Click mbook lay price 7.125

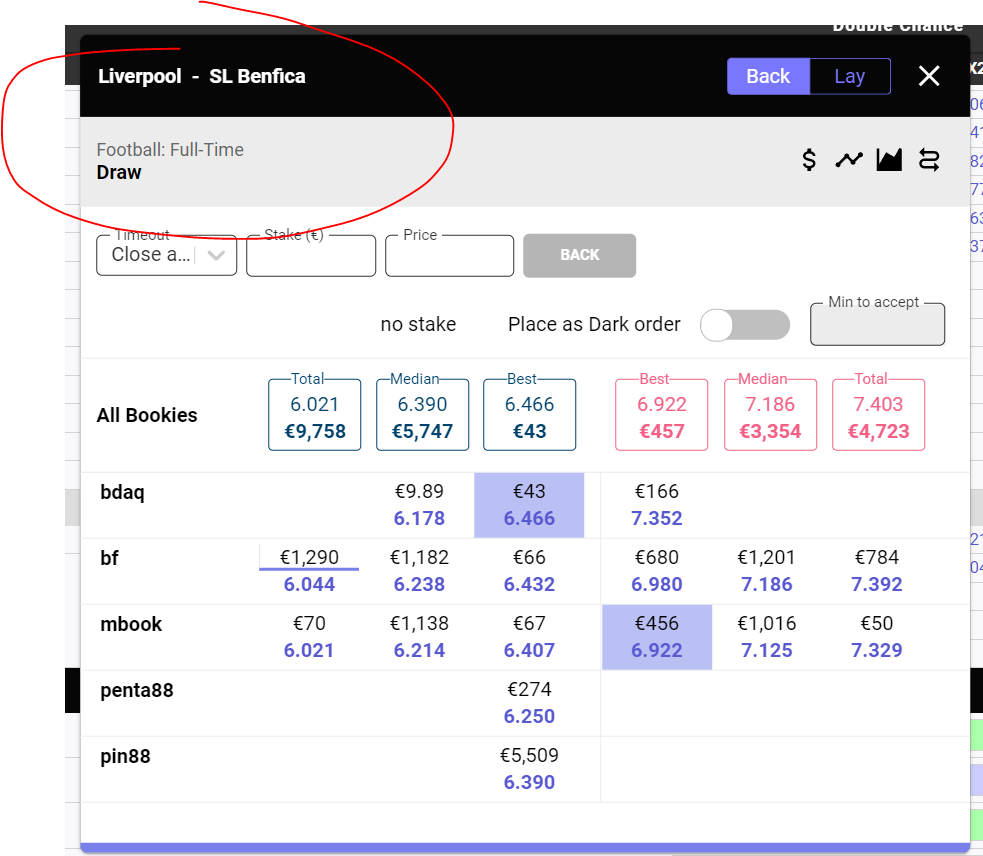(766, 650)
